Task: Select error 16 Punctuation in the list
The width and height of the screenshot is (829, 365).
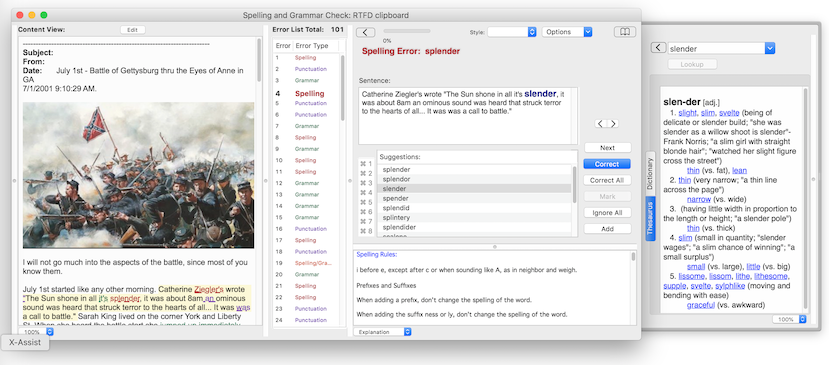Action: point(307,229)
